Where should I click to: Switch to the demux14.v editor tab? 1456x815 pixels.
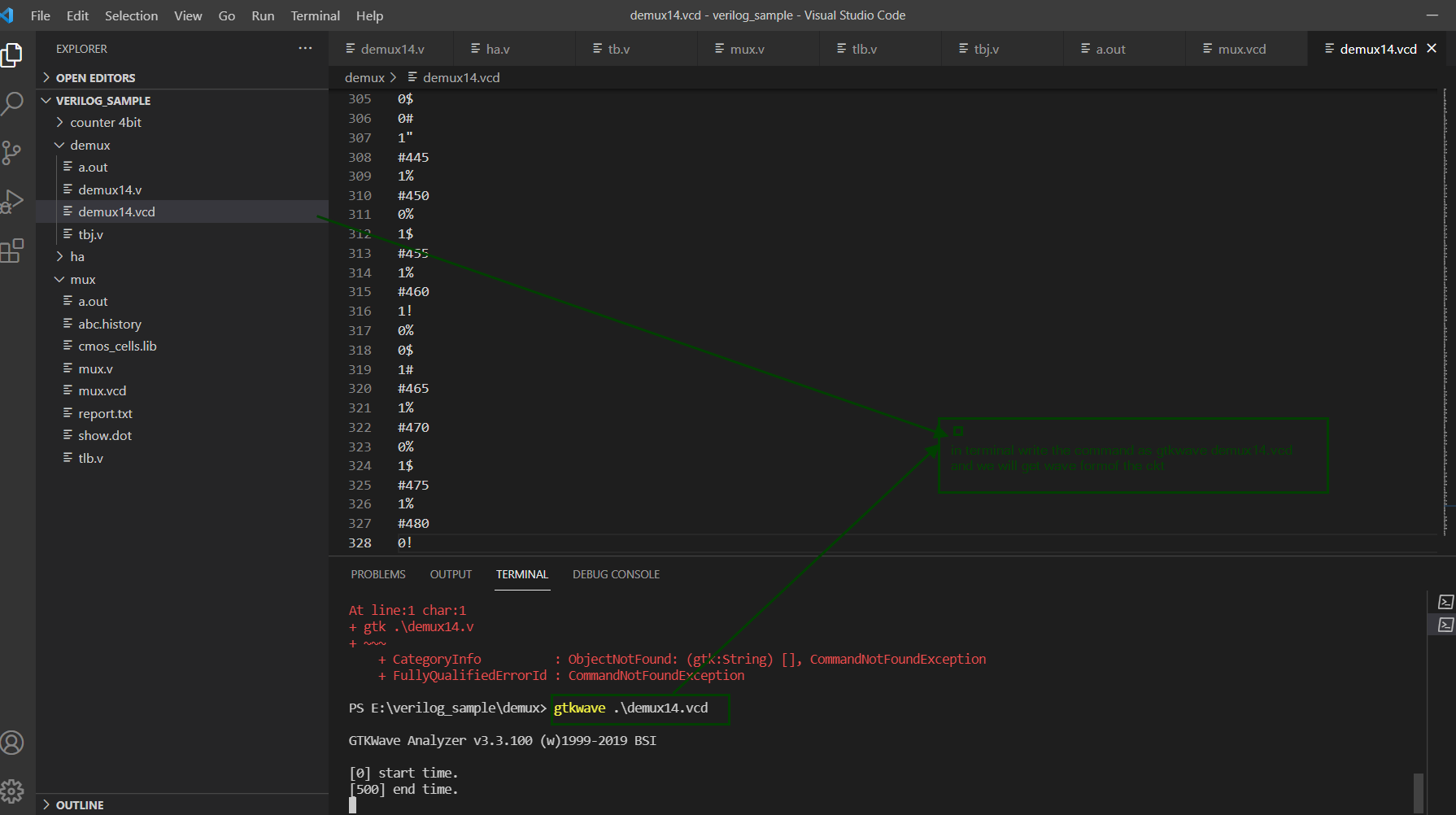pyautogui.click(x=390, y=49)
